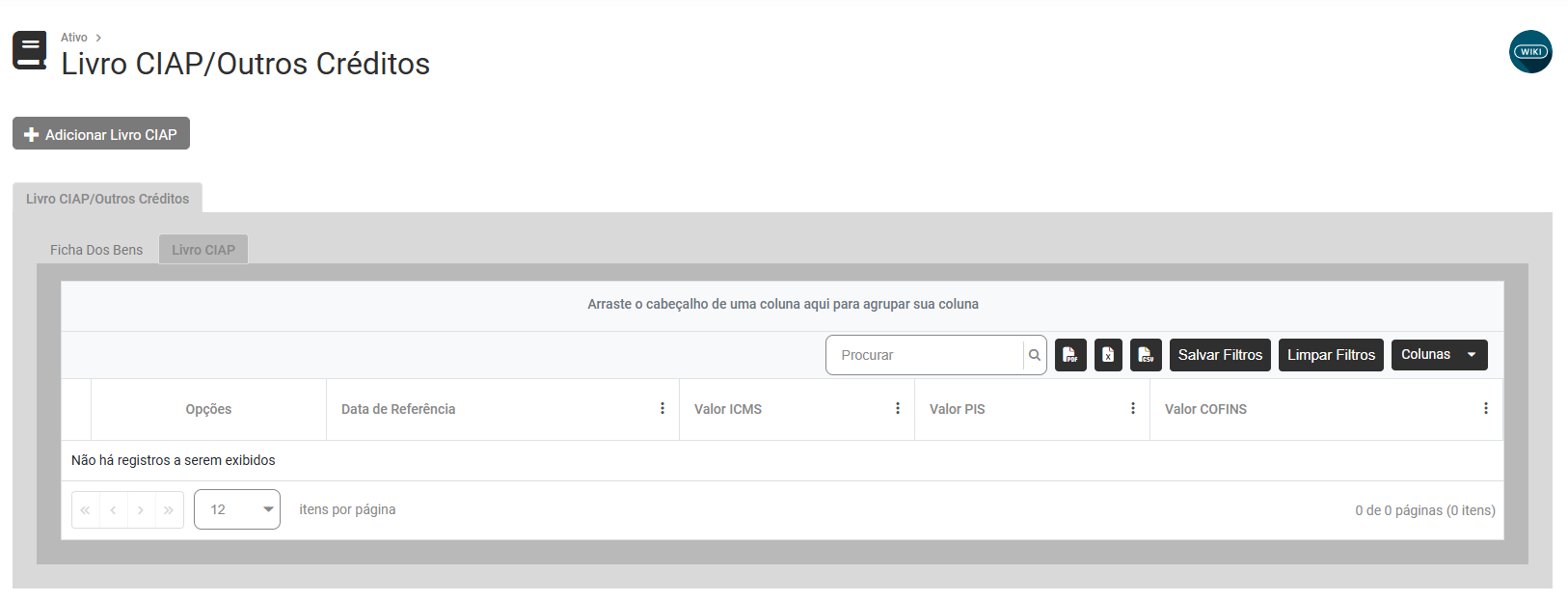1568x601 pixels.
Task: Select the Livro CIAP sub-tab
Action: pos(203,250)
